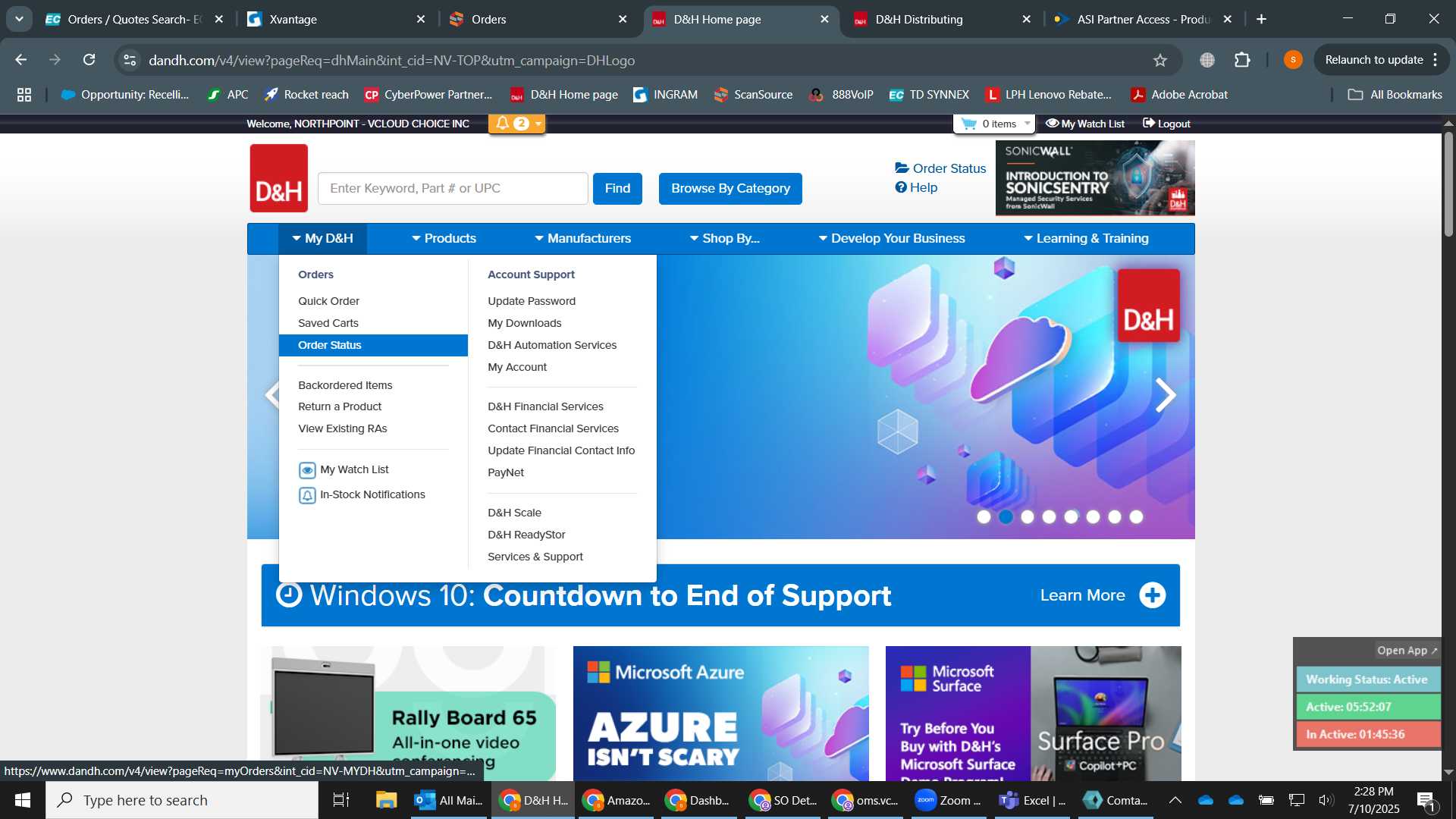
Task: Open the All Bookmarks folder
Action: pyautogui.click(x=1395, y=95)
